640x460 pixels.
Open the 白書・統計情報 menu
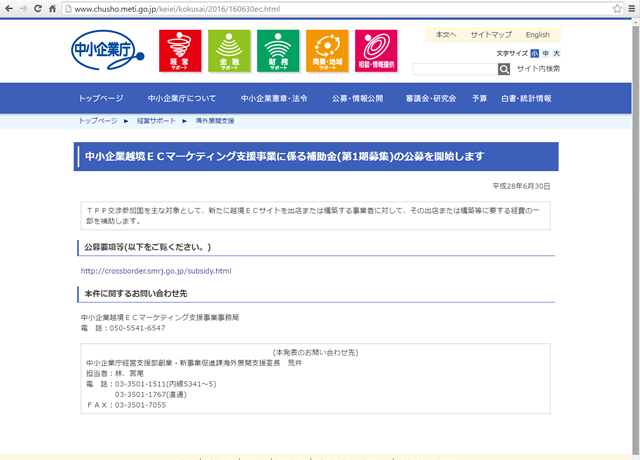pyautogui.click(x=526, y=99)
